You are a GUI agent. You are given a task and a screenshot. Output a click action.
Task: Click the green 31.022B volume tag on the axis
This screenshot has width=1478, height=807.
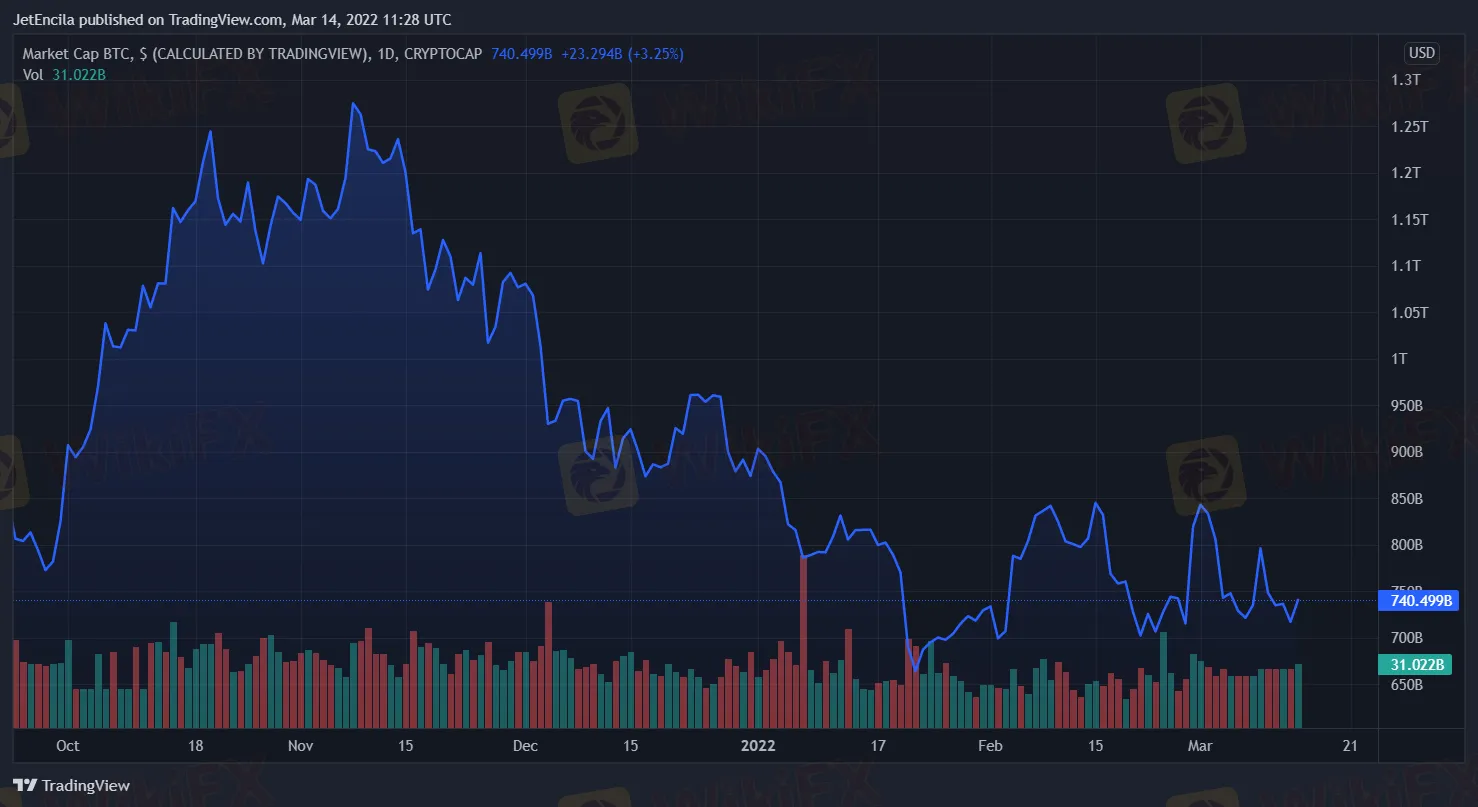pyautogui.click(x=1413, y=664)
